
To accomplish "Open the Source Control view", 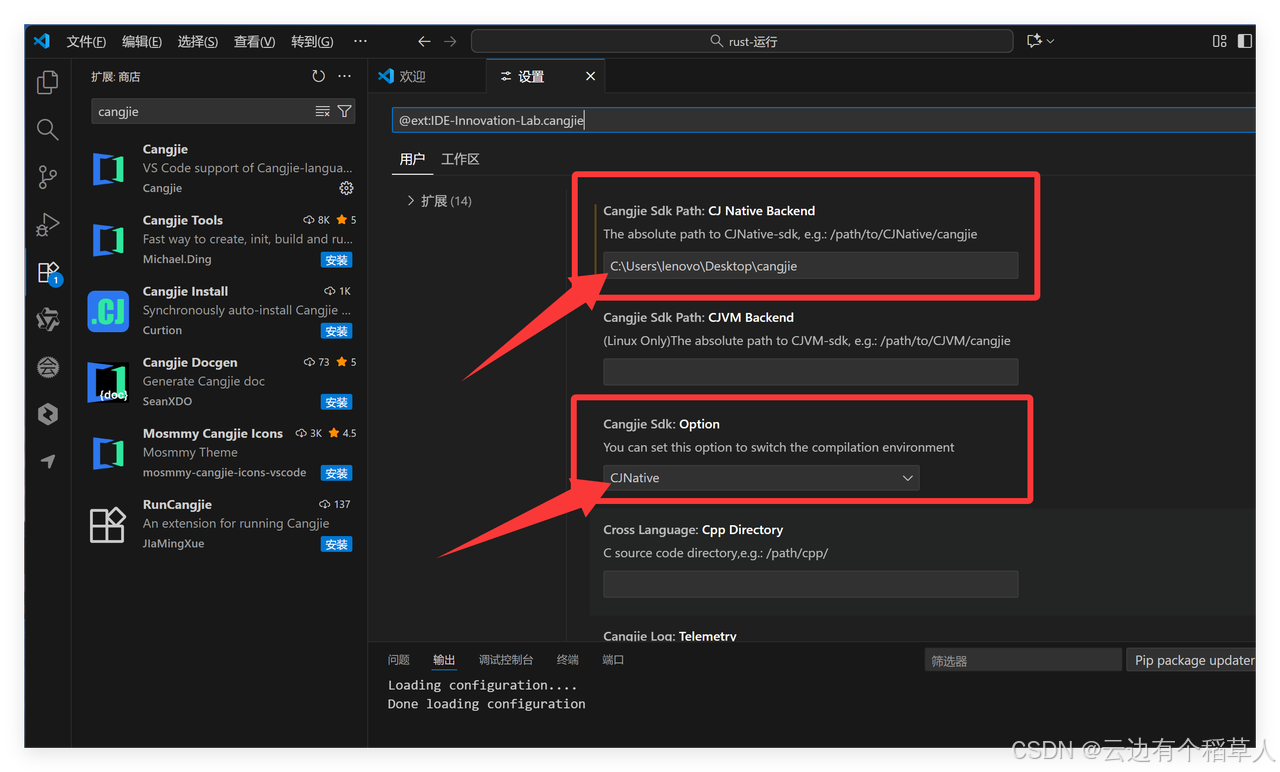I will coord(47,177).
